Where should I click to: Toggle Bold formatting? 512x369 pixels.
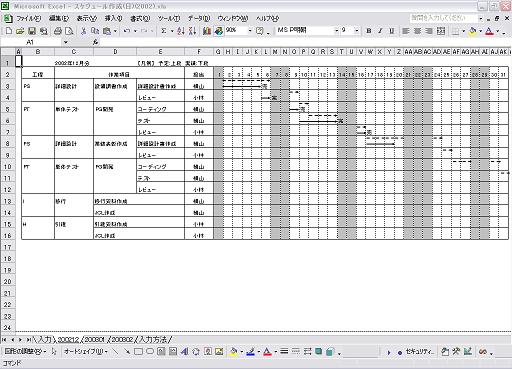369,31
